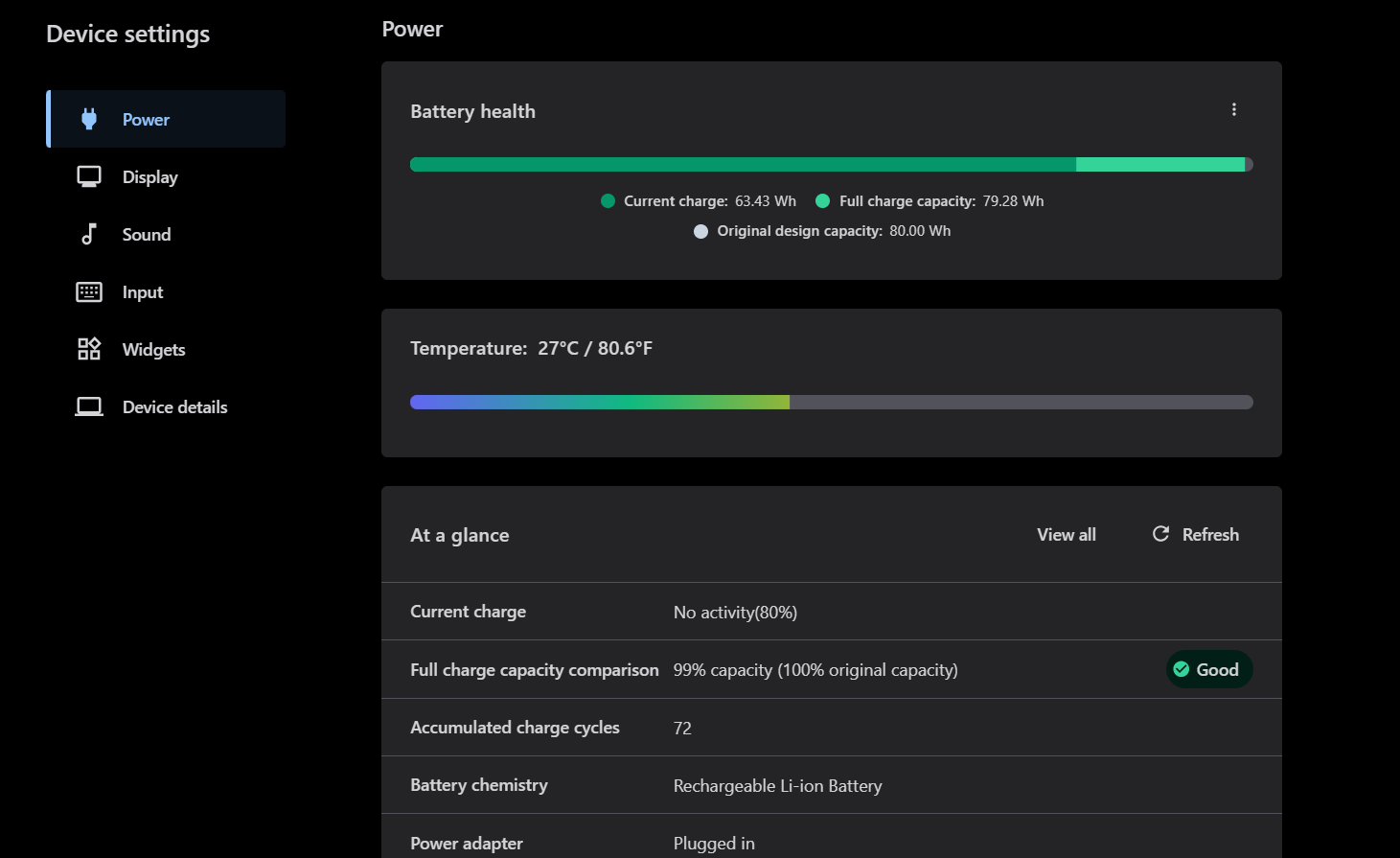Click the Power plug icon in sidebar
This screenshot has width=1400, height=858.
pos(89,119)
